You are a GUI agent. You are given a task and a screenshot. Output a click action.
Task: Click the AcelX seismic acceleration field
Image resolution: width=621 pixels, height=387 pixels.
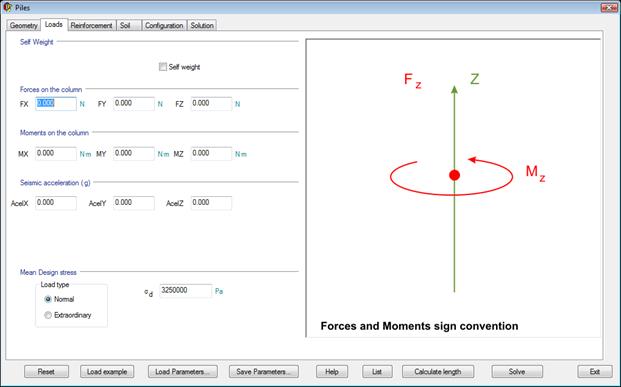coord(56,203)
